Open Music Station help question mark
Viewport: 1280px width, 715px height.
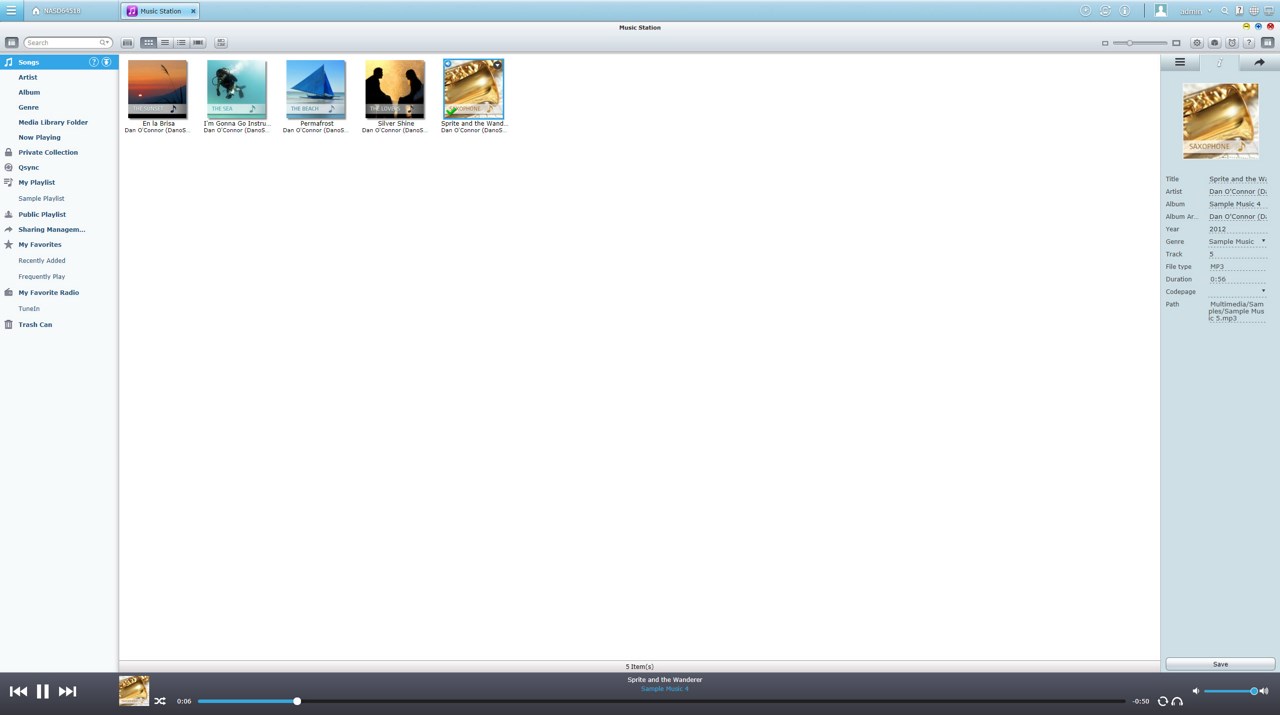point(1249,43)
